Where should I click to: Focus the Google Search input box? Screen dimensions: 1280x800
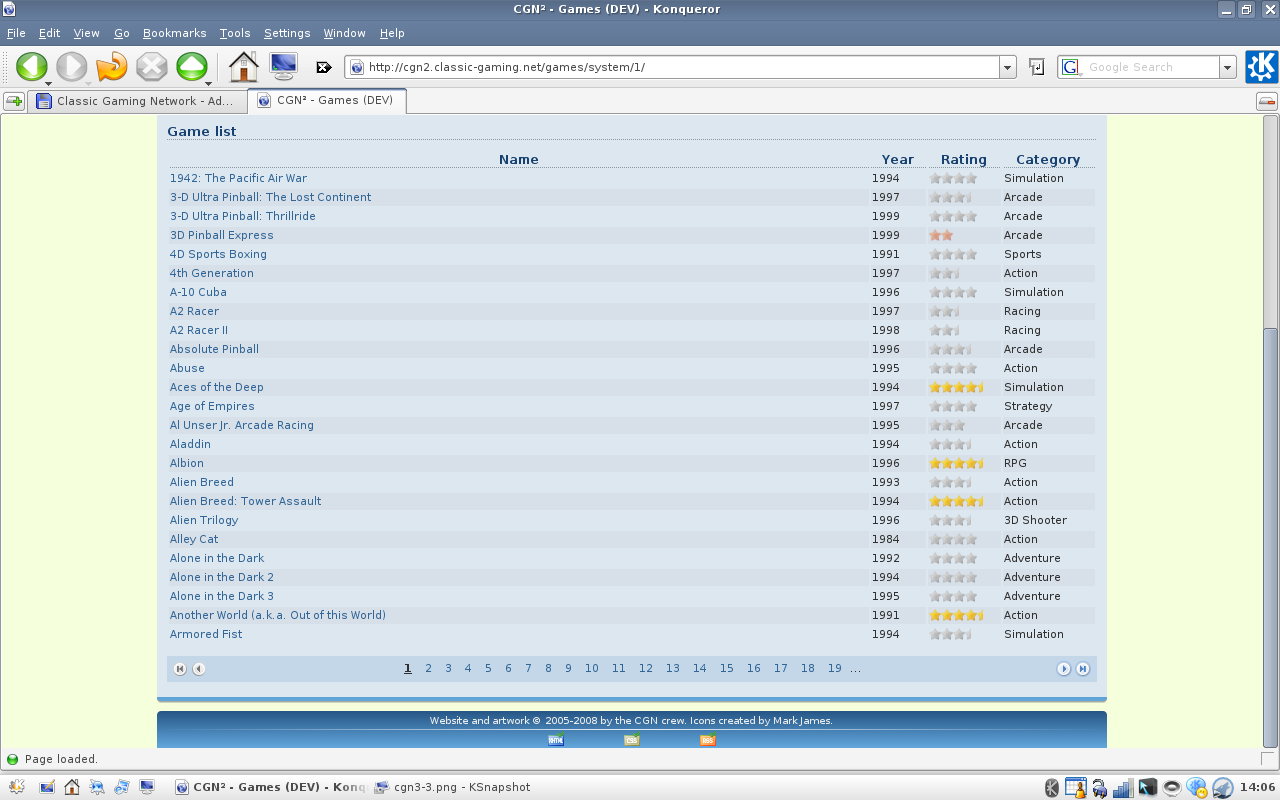1152,67
